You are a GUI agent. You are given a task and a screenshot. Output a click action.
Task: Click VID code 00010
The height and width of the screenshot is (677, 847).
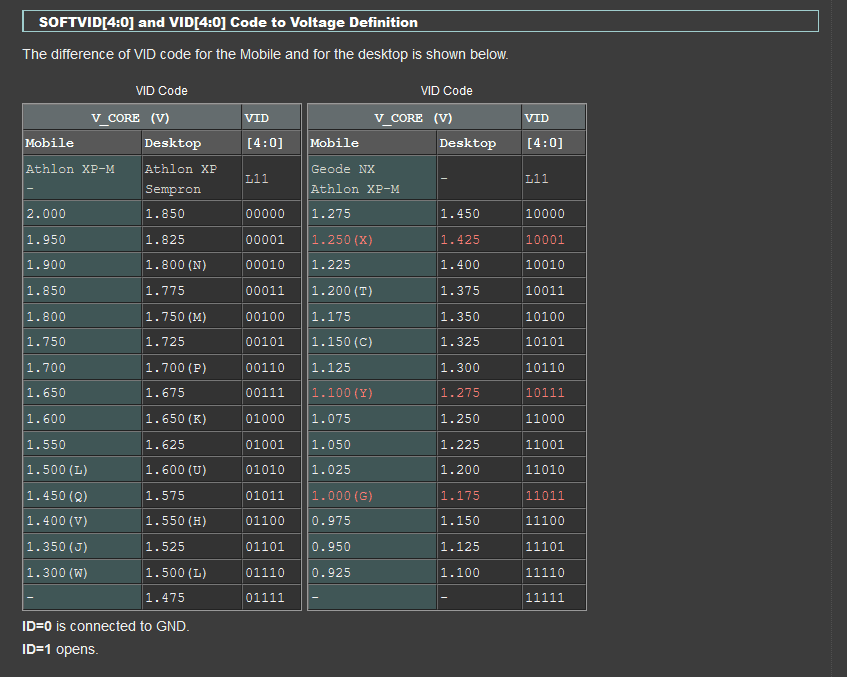pos(265,265)
